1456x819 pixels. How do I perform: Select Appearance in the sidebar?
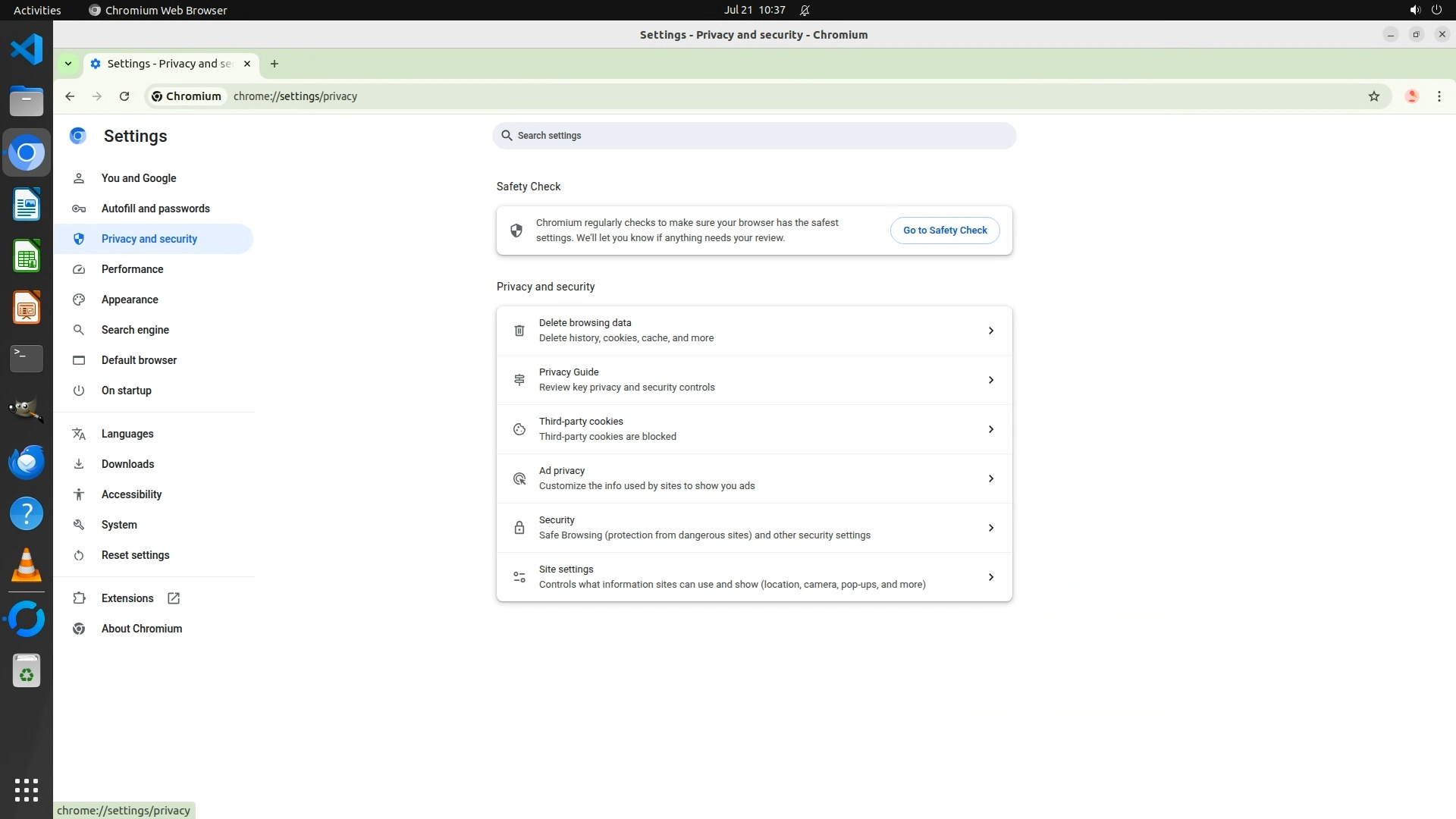pos(130,300)
